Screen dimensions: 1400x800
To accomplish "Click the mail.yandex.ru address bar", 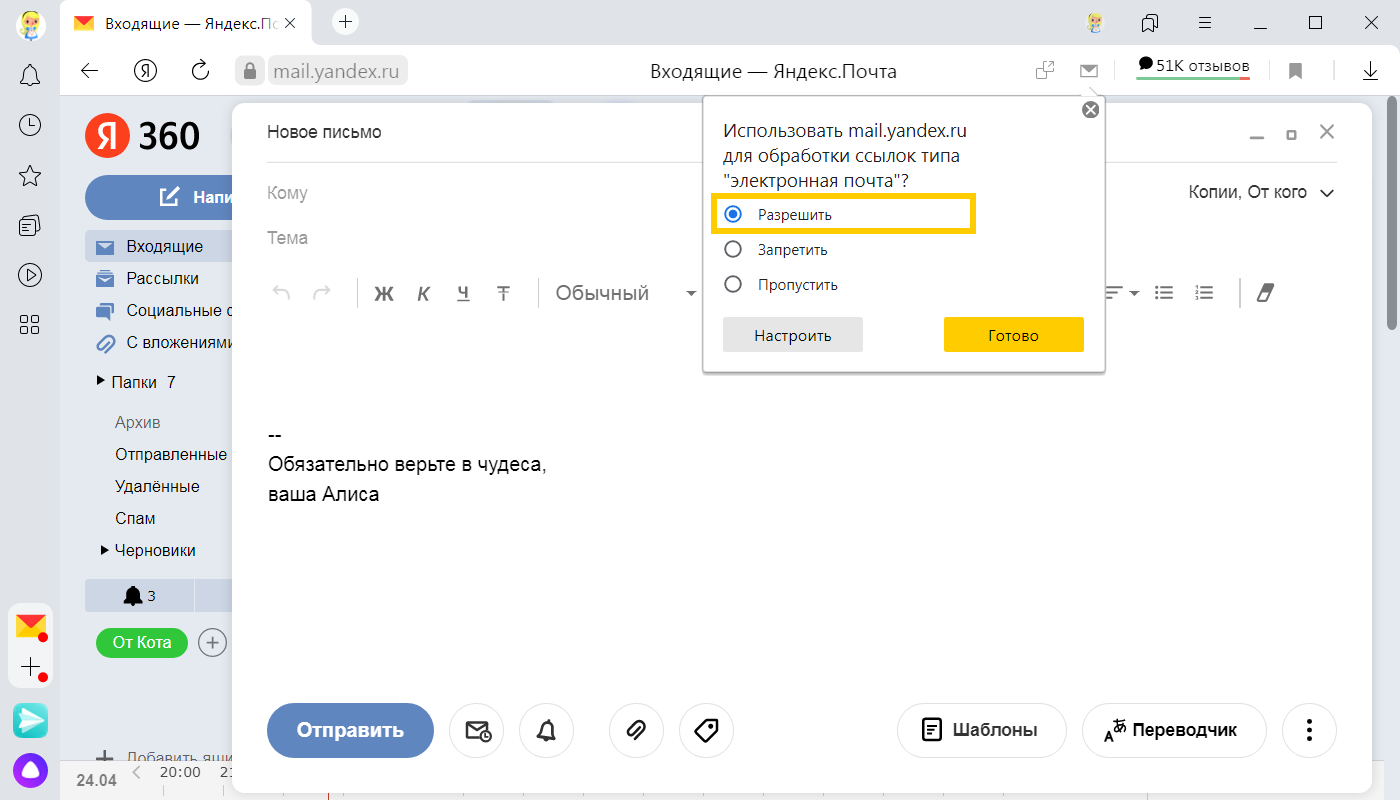I will click(x=339, y=71).
